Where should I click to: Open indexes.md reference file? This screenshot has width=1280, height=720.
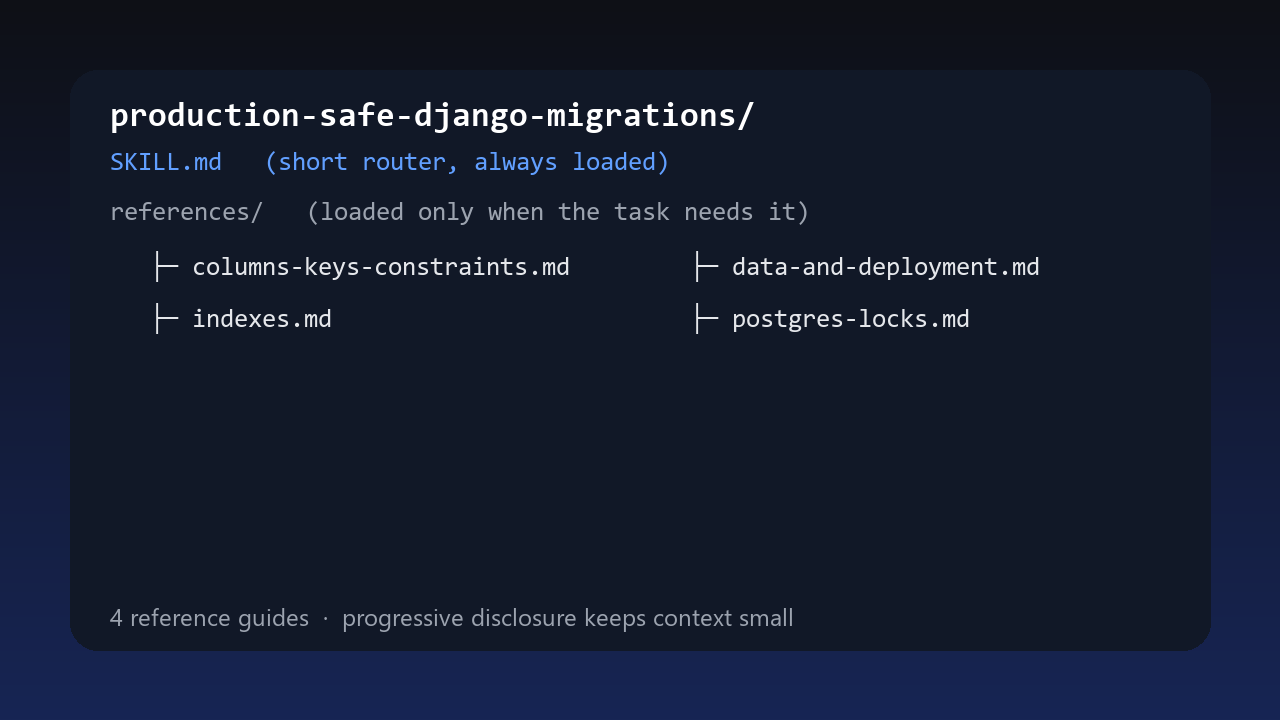pos(262,319)
